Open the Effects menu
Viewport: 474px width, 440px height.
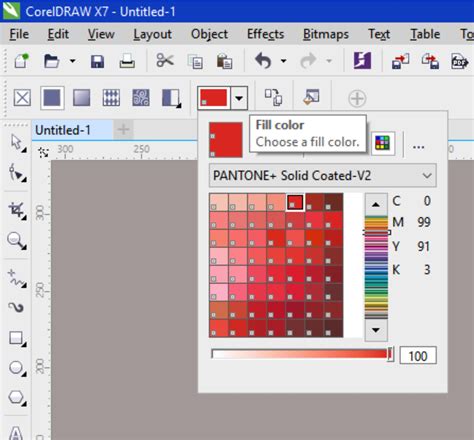coord(265,34)
